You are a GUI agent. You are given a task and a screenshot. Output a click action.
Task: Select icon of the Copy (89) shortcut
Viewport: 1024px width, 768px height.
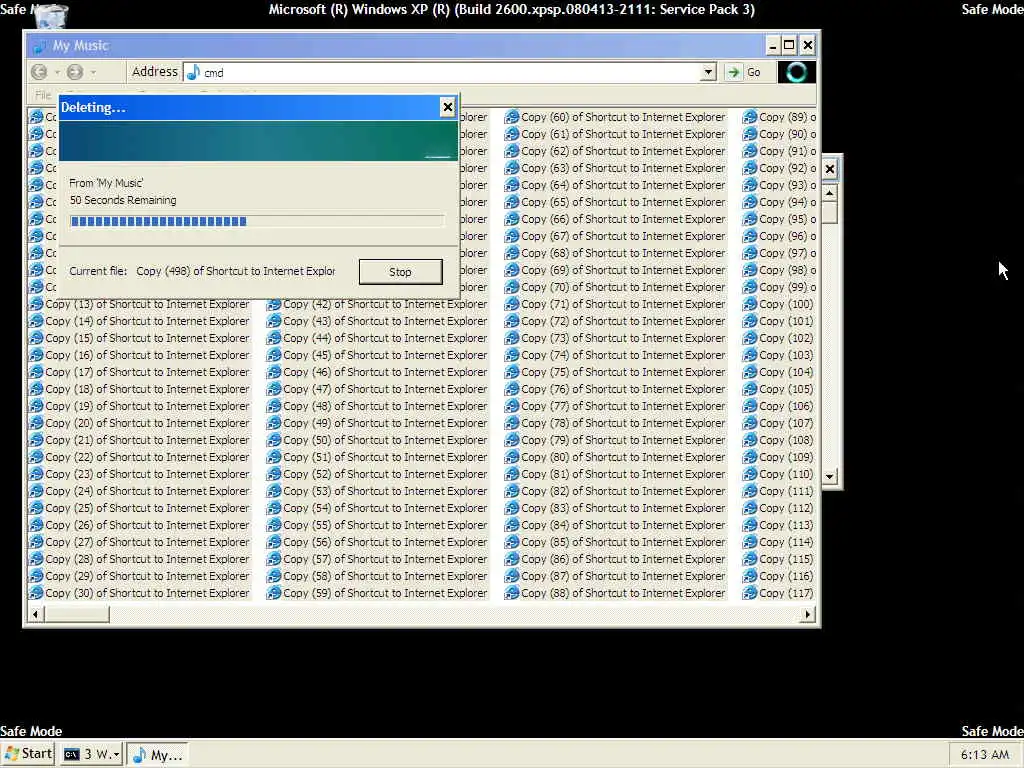(x=750, y=118)
